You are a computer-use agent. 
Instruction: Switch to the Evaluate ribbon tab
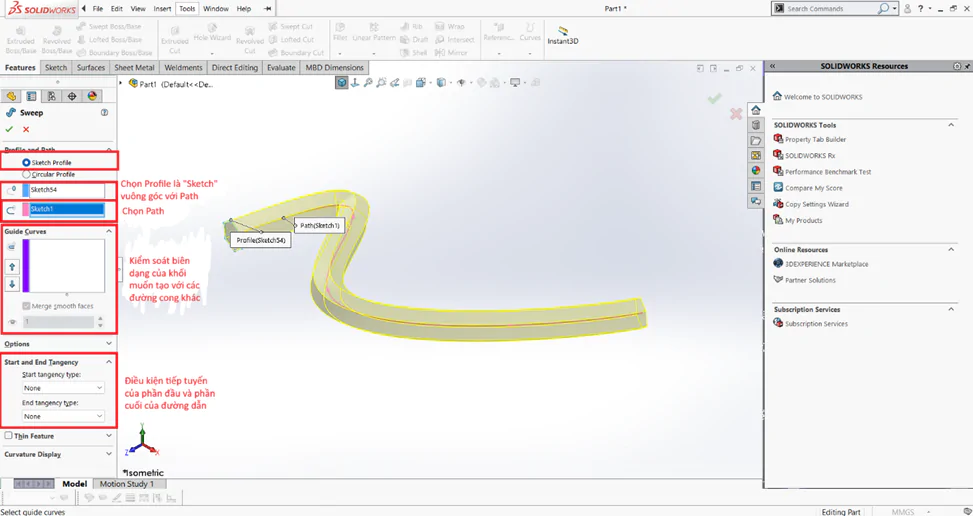281,68
